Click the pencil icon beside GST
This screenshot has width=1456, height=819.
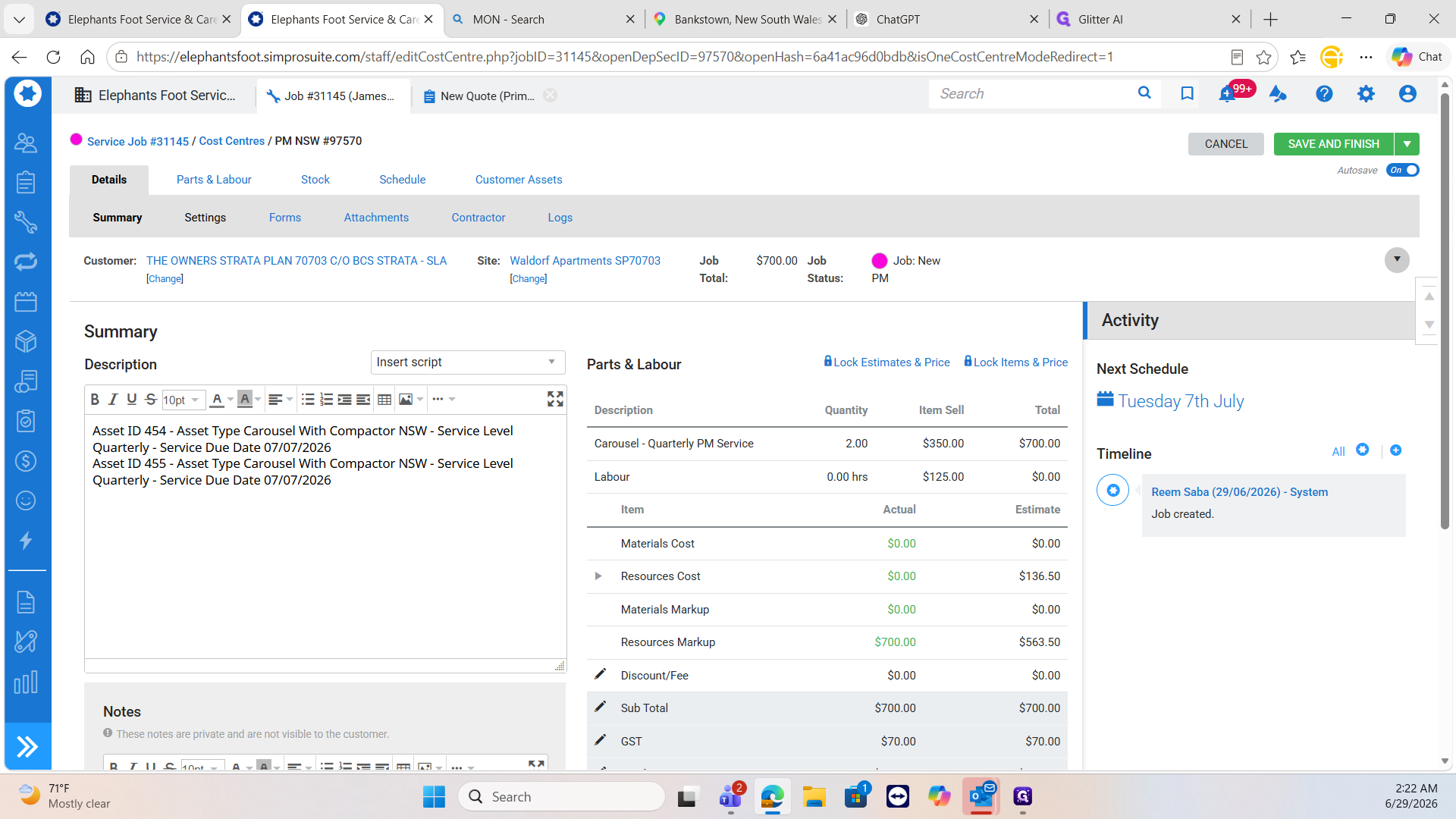tap(600, 740)
